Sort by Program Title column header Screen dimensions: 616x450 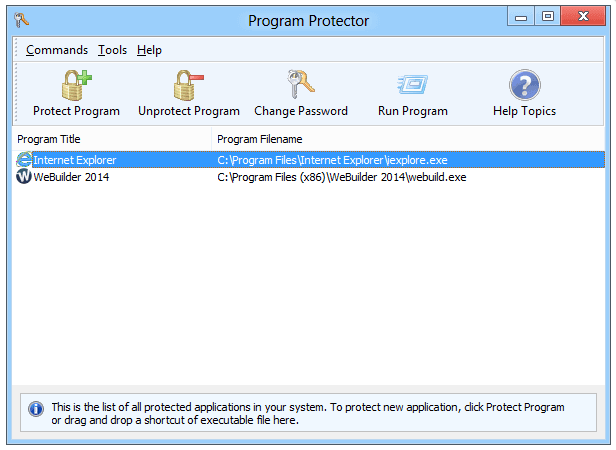tap(112, 139)
